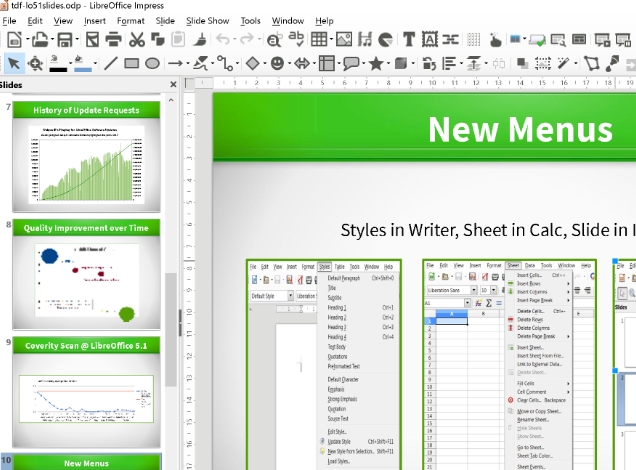This screenshot has width=636, height=470.
Task: Click the Slide Layout icon
Action: (x=515, y=39)
